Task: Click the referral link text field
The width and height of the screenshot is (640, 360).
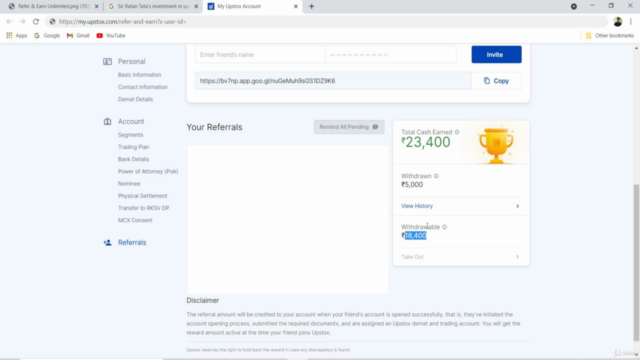Action: (333, 81)
